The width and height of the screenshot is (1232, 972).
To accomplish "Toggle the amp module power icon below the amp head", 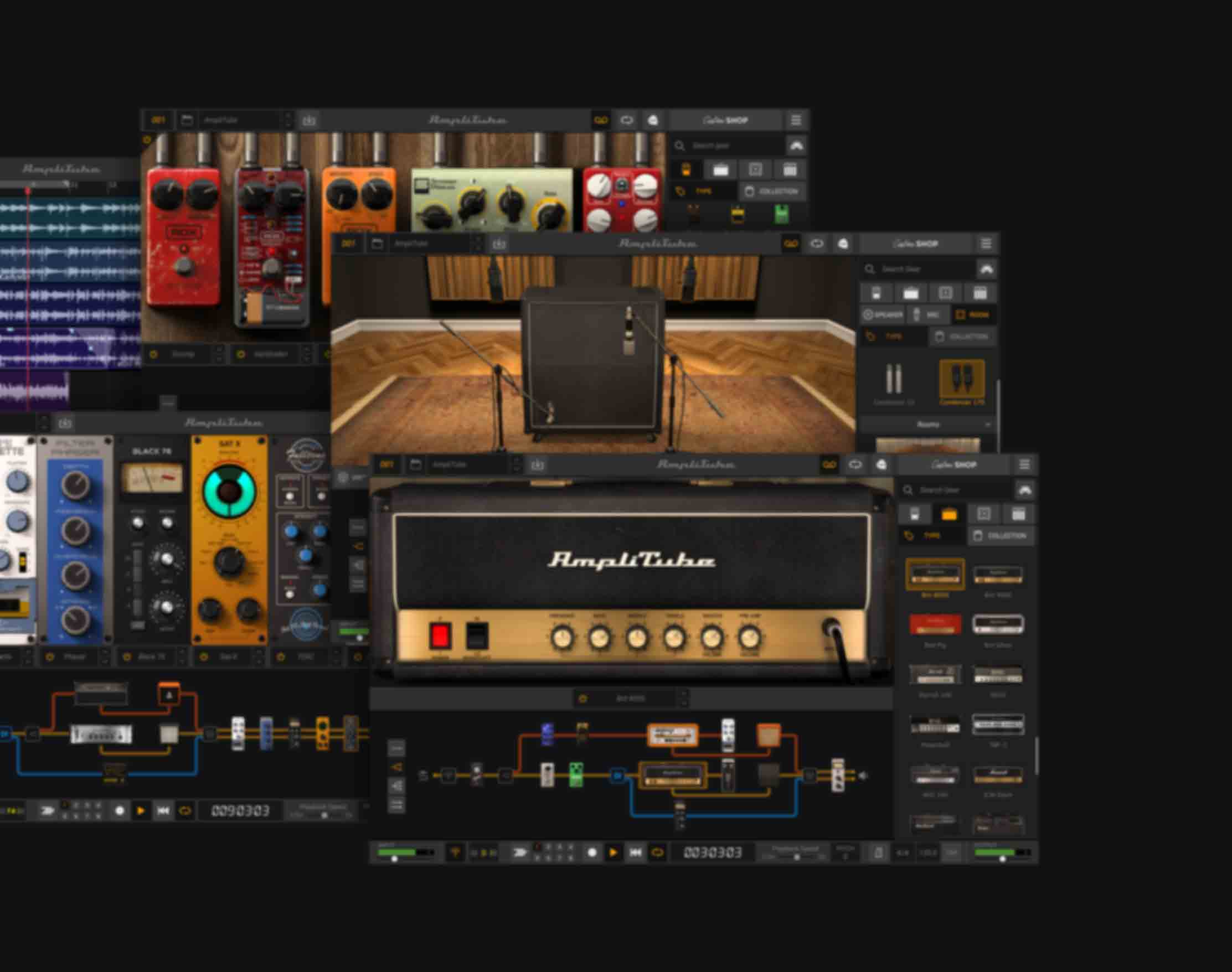I will pyautogui.click(x=583, y=698).
